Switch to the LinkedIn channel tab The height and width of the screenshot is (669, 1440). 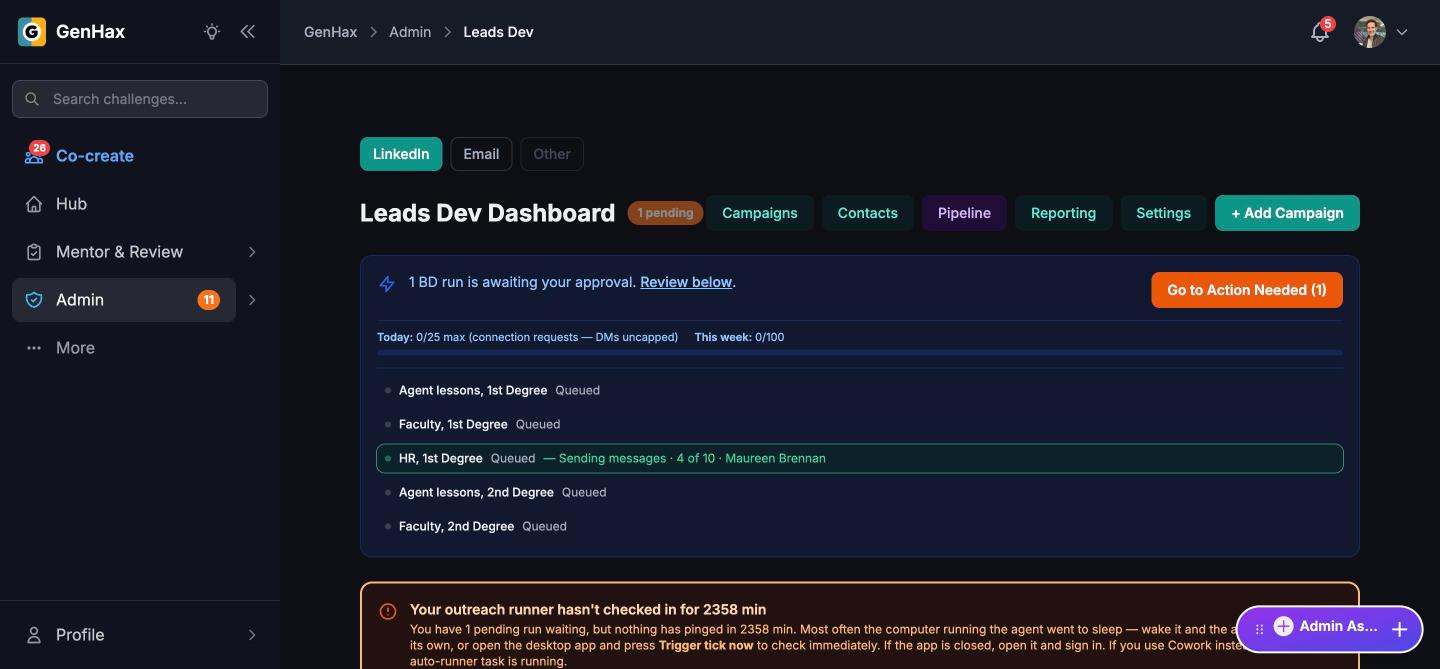(x=401, y=154)
